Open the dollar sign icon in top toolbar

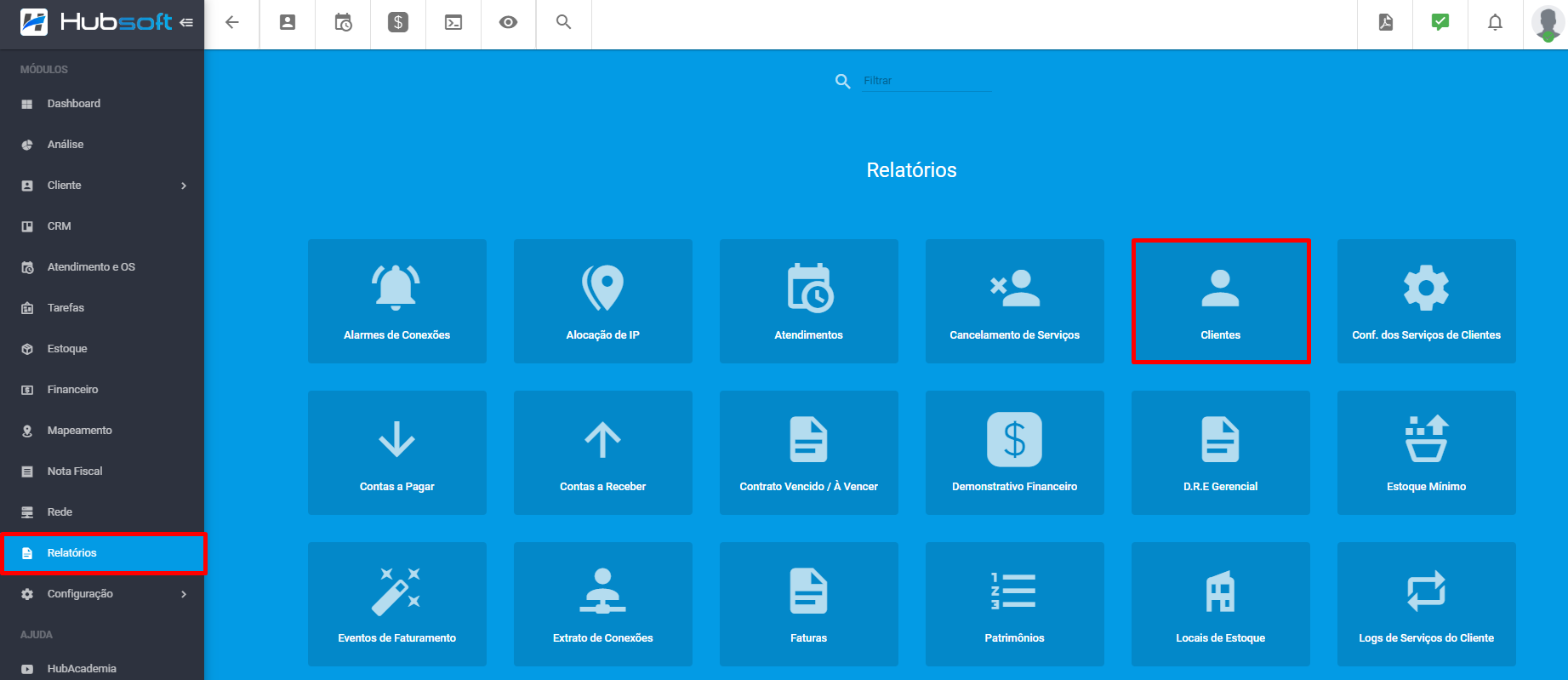coord(398,22)
